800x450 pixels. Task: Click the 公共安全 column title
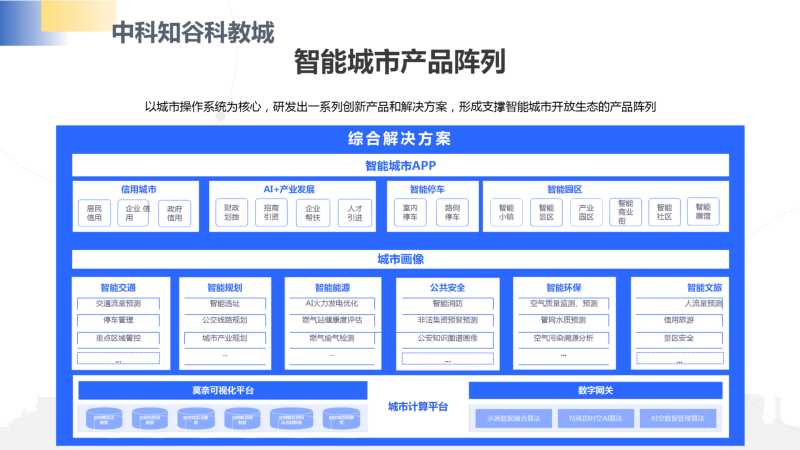[447, 288]
